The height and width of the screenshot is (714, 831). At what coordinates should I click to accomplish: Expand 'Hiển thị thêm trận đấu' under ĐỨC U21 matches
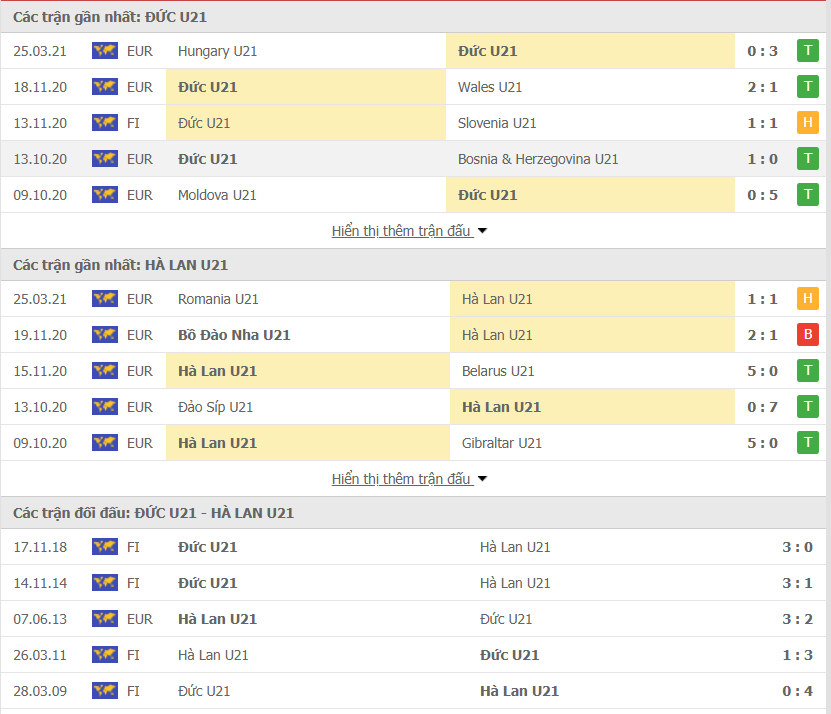[x=405, y=231]
